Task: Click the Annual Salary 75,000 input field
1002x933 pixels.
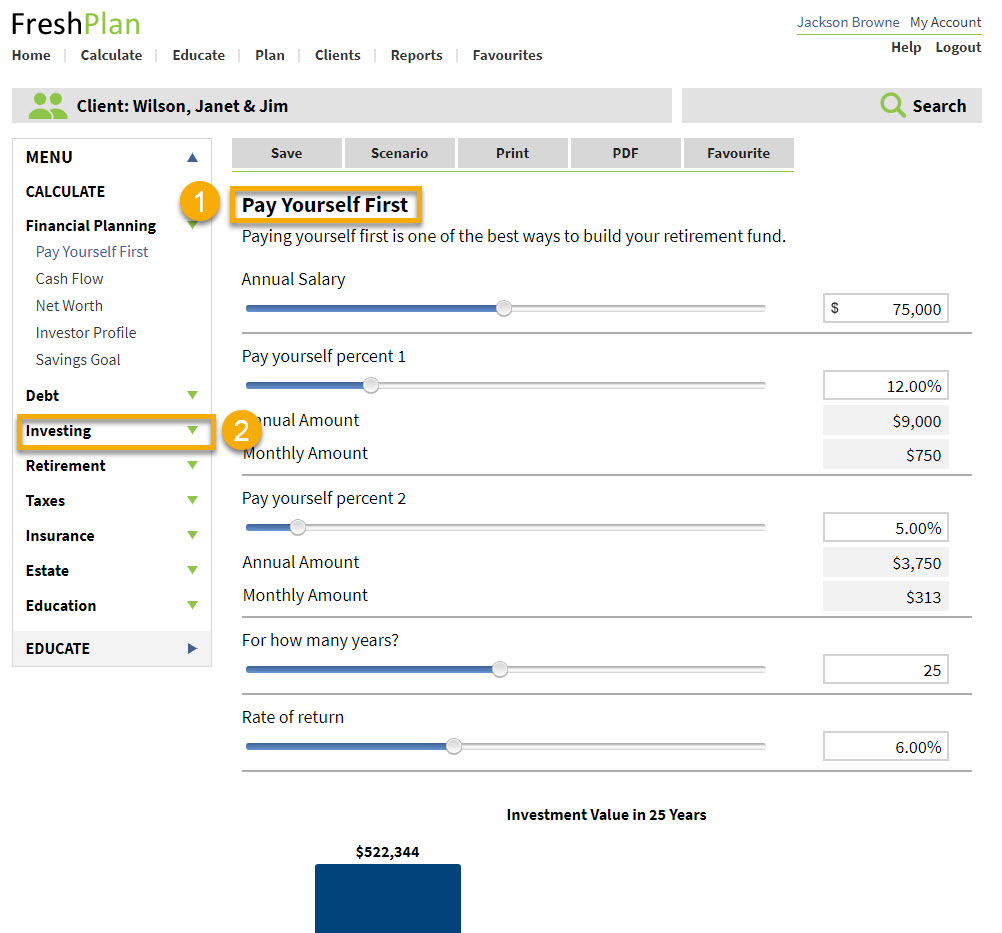Action: pyautogui.click(x=886, y=309)
